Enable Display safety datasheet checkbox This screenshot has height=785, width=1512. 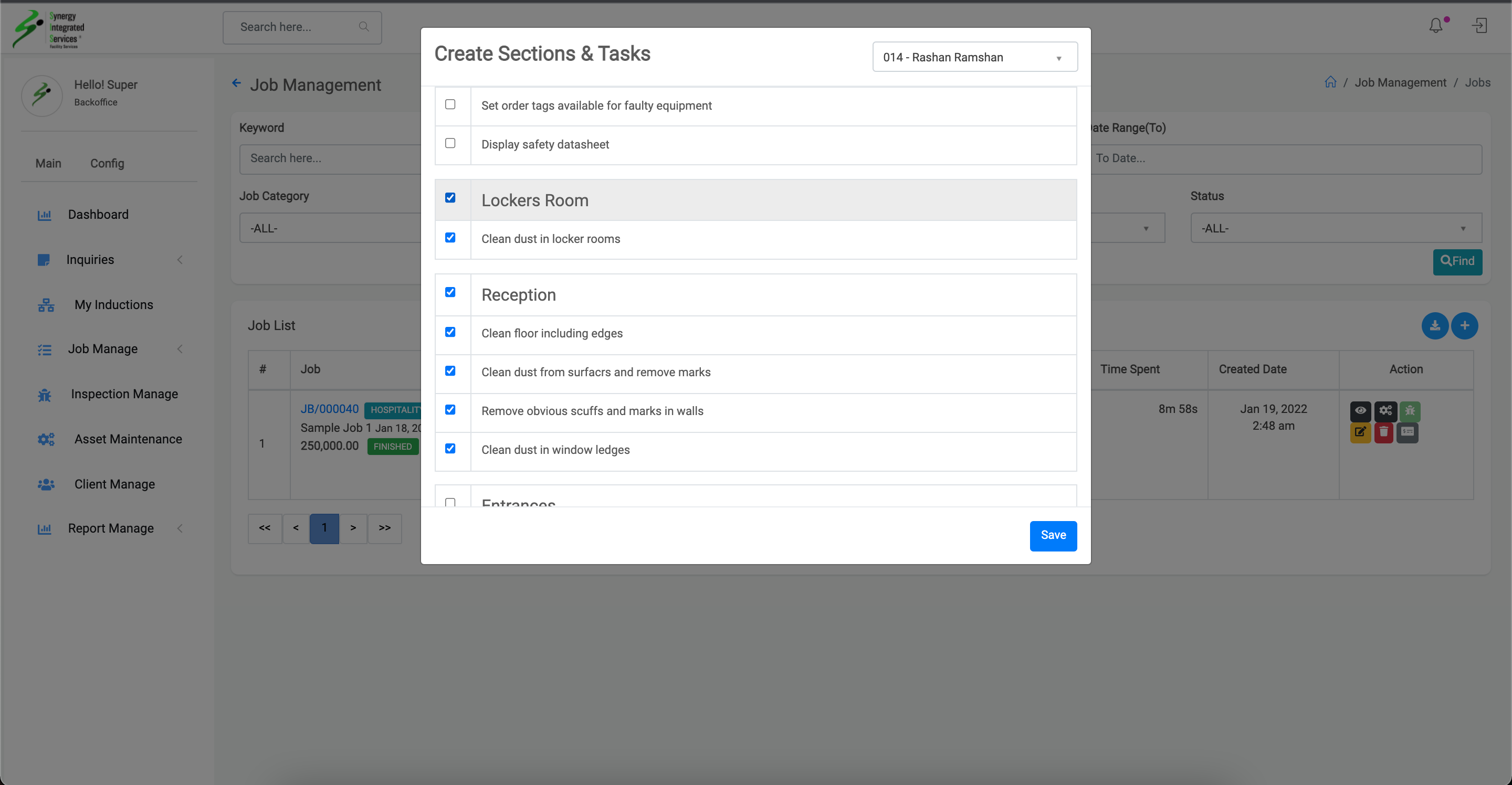pyautogui.click(x=450, y=143)
